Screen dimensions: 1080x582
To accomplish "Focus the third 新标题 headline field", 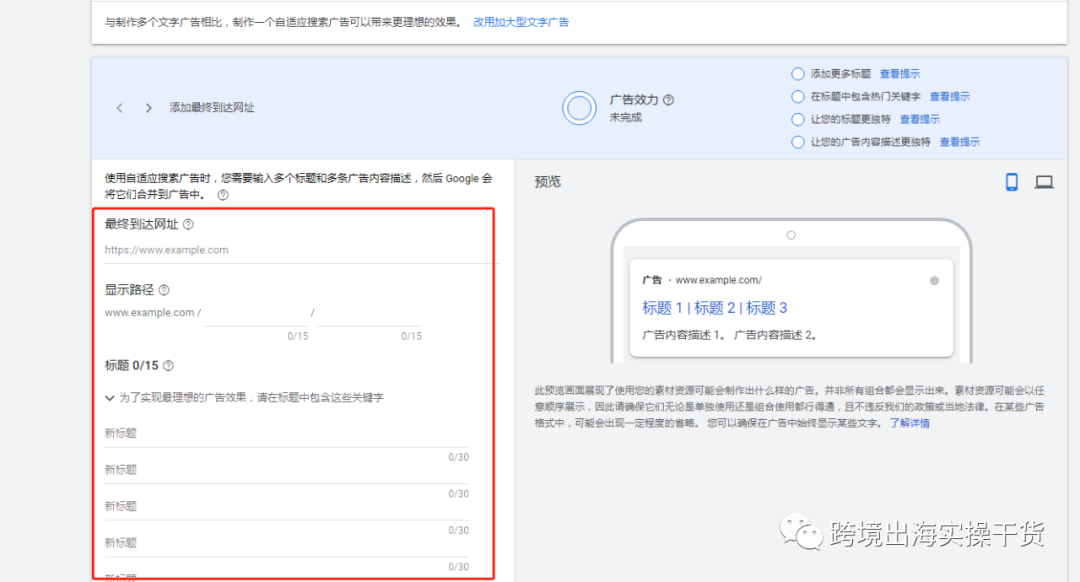I will point(287,506).
